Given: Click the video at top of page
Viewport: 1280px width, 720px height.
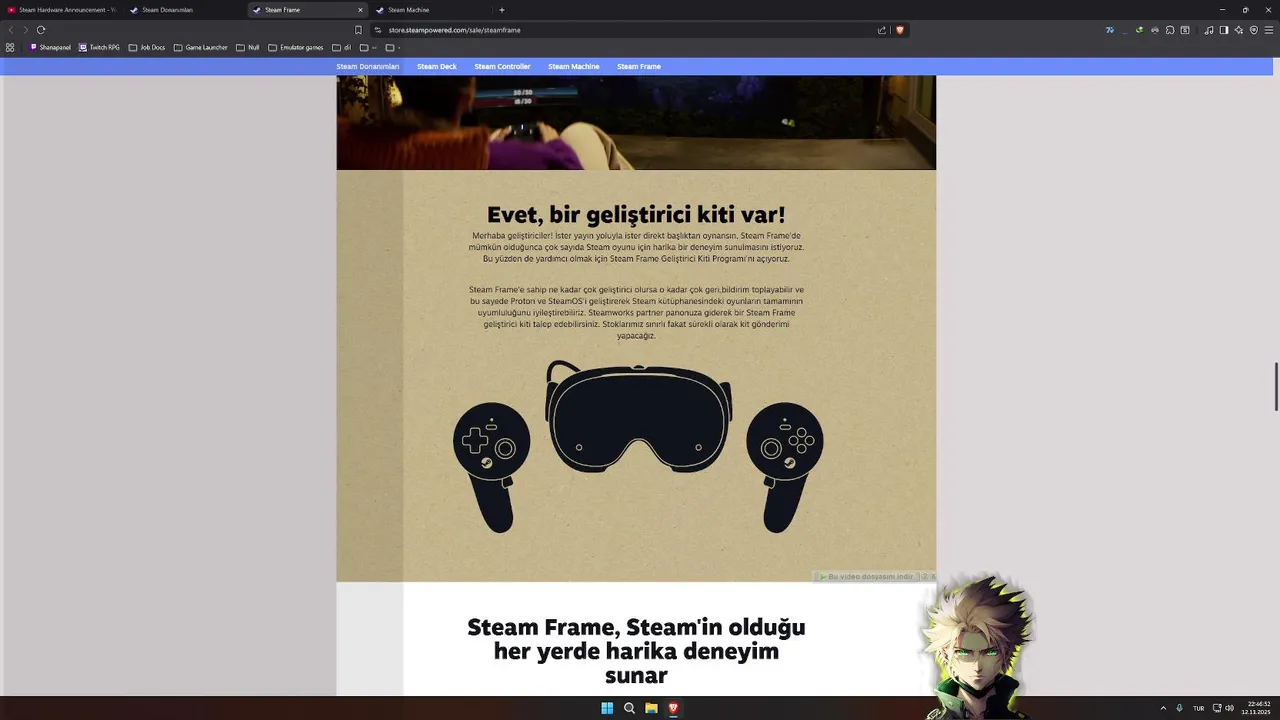Looking at the screenshot, I should tap(636, 122).
